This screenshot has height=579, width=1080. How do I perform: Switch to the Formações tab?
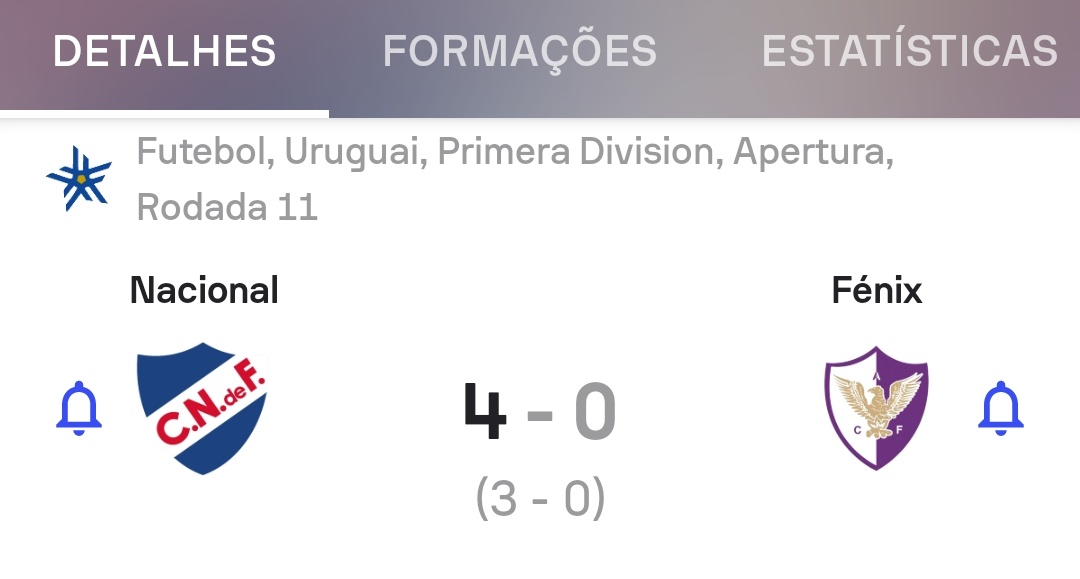[519, 51]
